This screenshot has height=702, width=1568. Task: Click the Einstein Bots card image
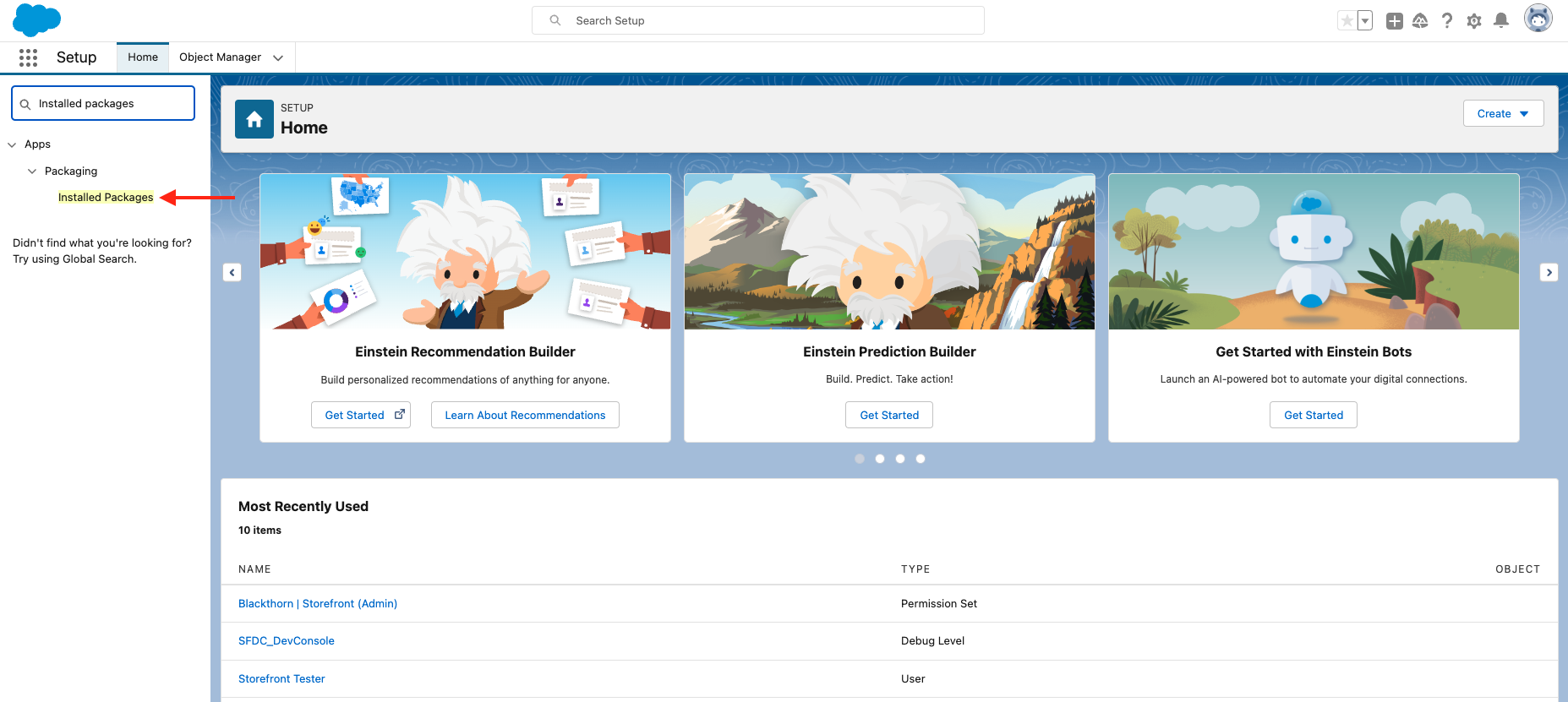[1314, 252]
